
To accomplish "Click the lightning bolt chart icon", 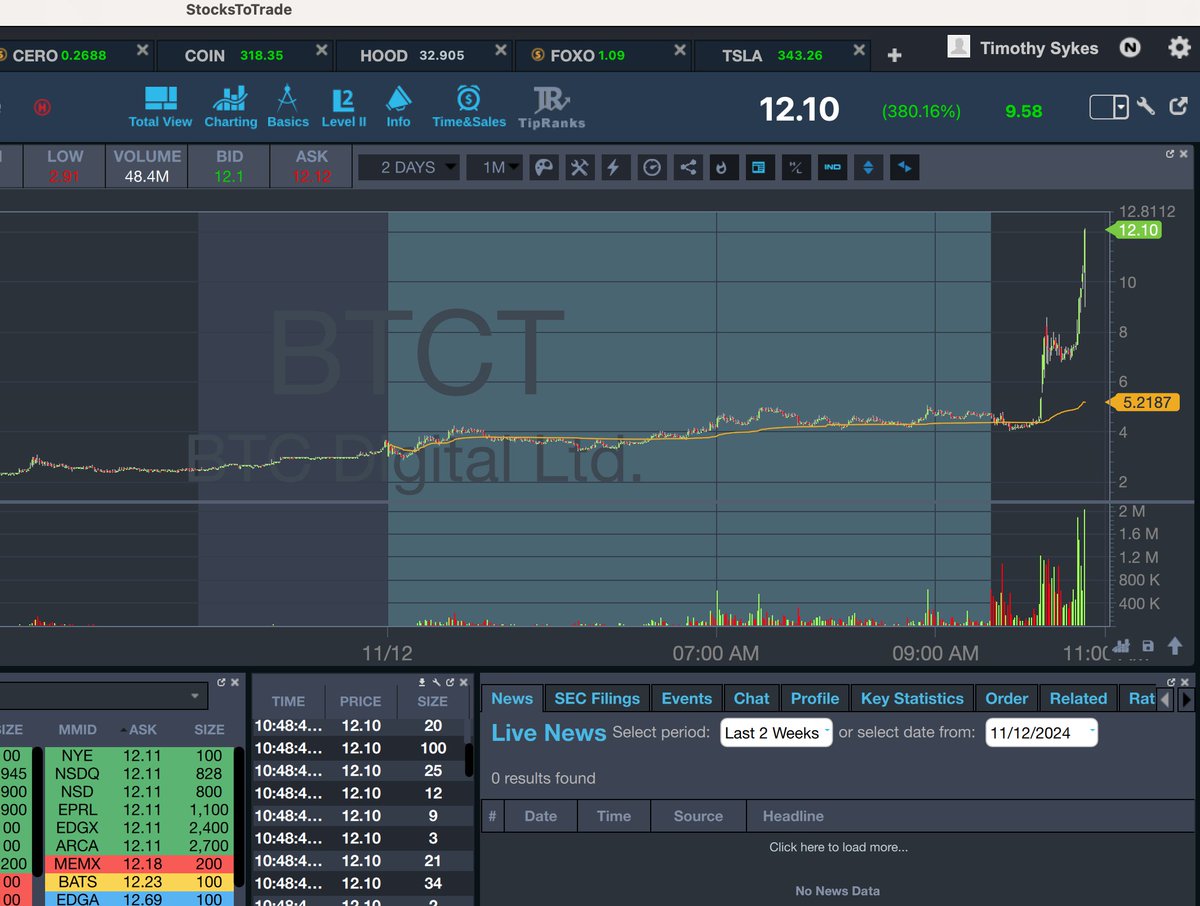I will click(615, 168).
